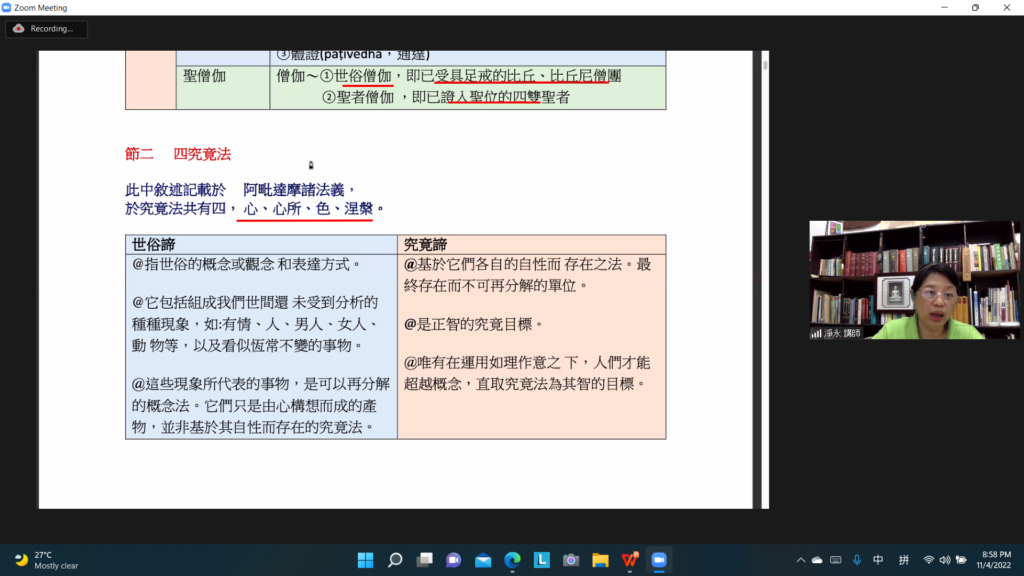Click the cloud Recording indicator
The height and width of the screenshot is (576, 1024).
pos(46,29)
